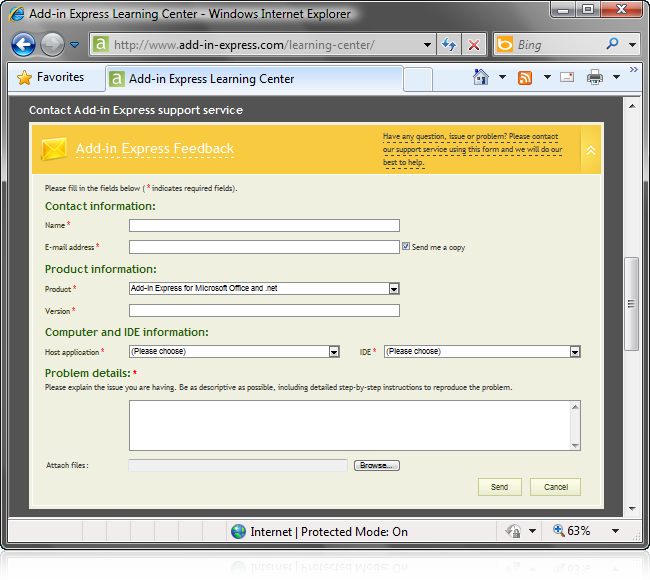Viewport: 650px width, 580px height.
Task: Click the E-mail address input field
Action: pos(264,247)
